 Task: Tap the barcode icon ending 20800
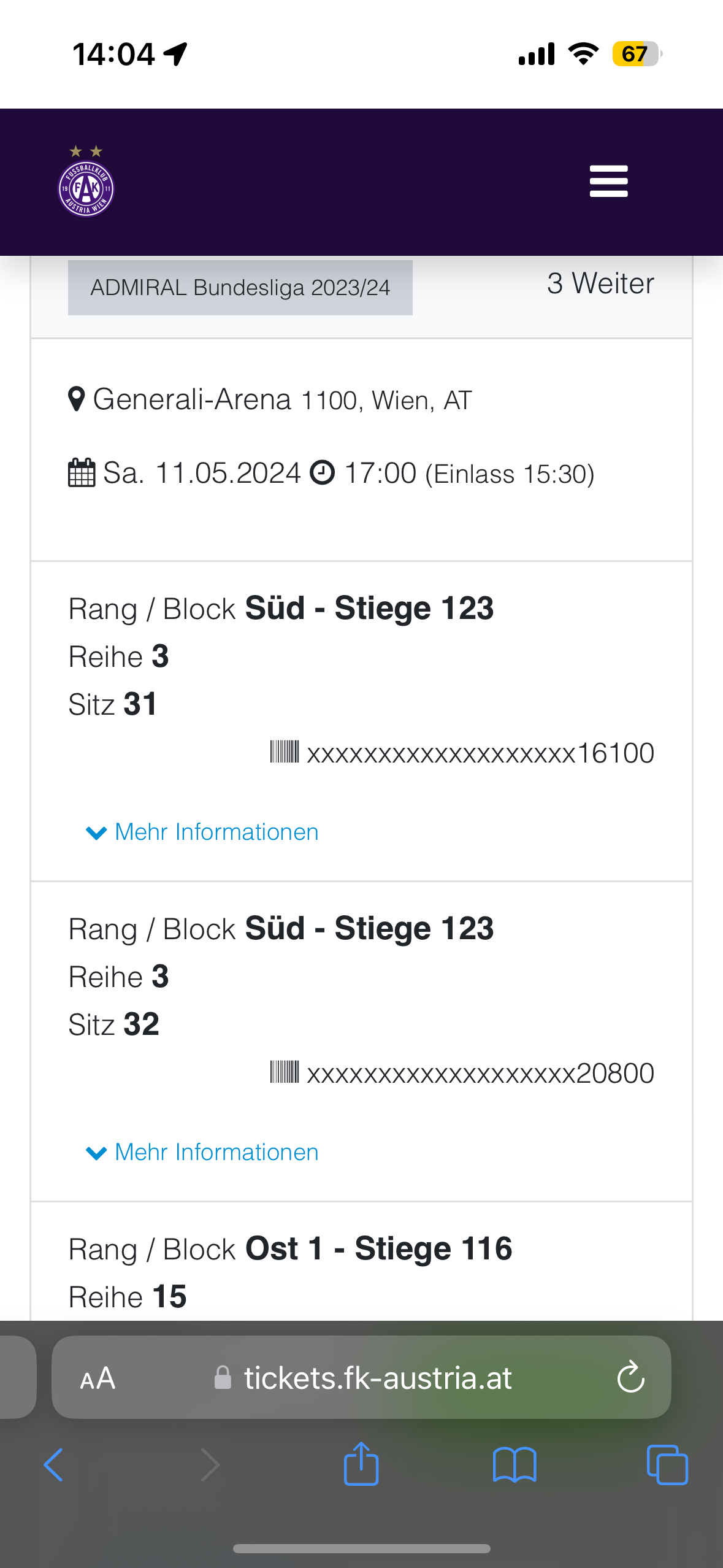click(x=285, y=1072)
